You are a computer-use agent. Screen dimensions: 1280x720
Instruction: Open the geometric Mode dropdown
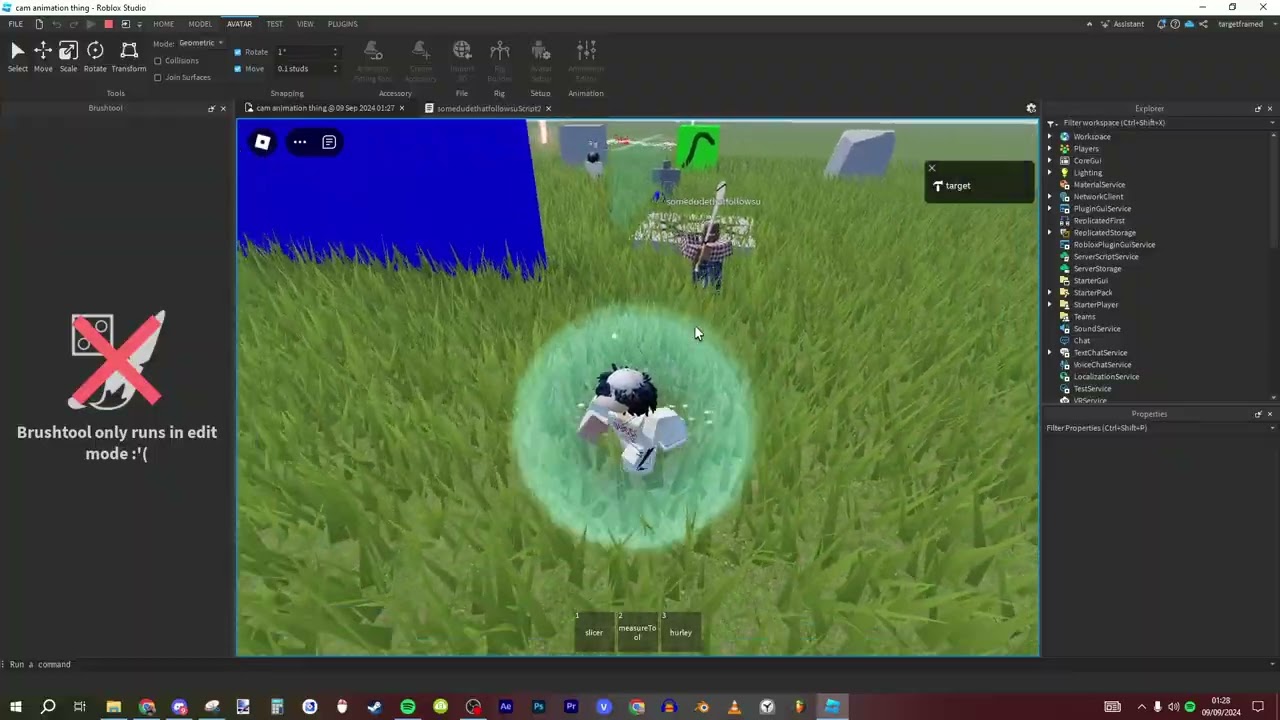(x=196, y=43)
